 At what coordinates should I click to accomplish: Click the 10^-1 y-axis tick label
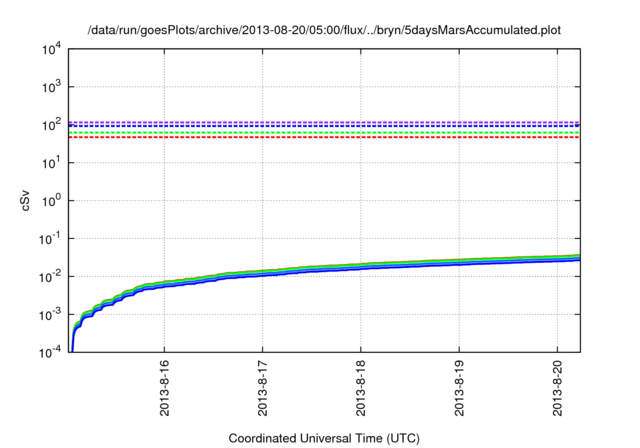(50, 239)
